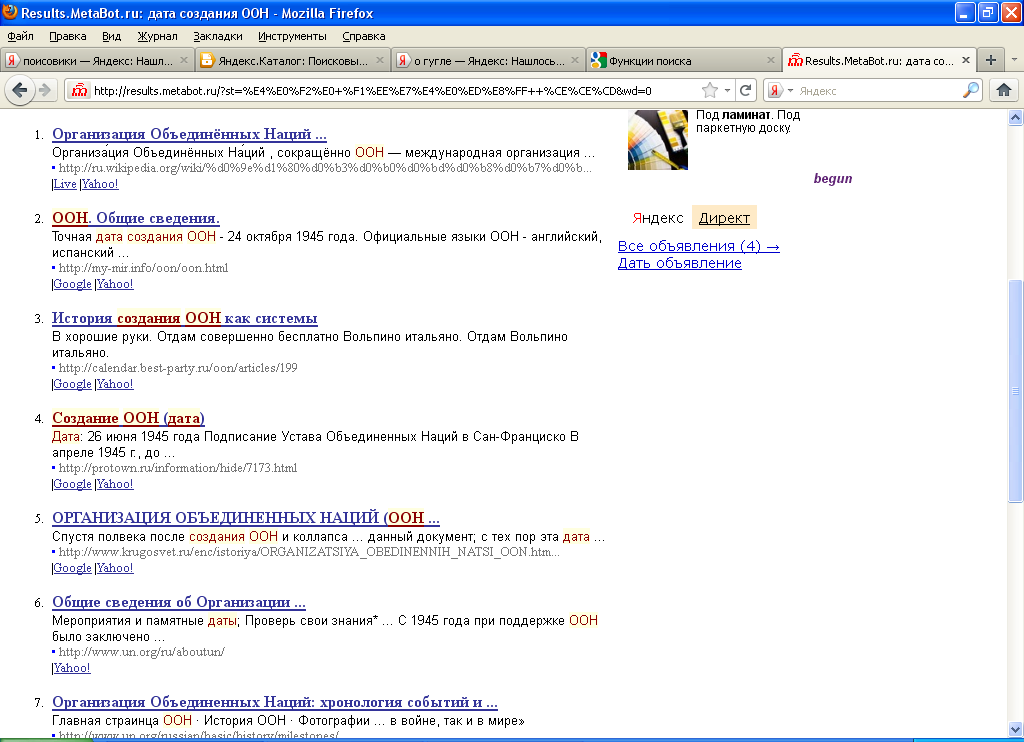Click the Live link under result 1
The height and width of the screenshot is (742, 1024).
point(65,184)
